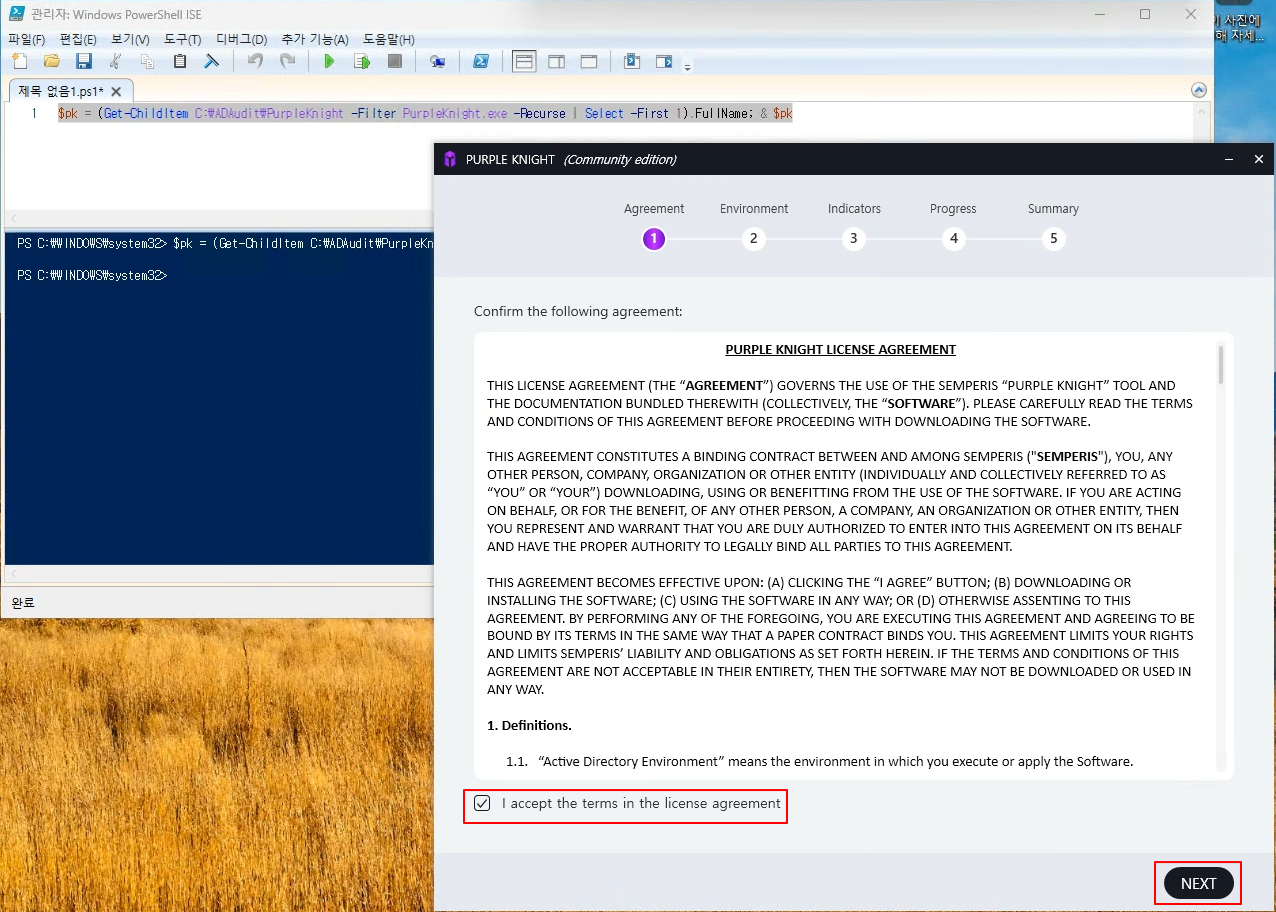Click the 완료 status bar text
The width and height of the screenshot is (1276, 912).
click(x=23, y=603)
